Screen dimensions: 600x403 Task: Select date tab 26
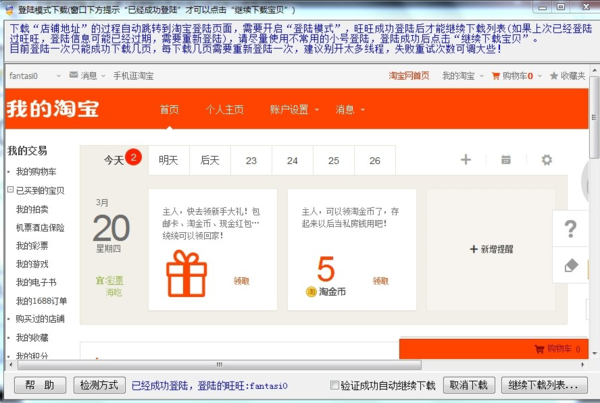(x=375, y=160)
